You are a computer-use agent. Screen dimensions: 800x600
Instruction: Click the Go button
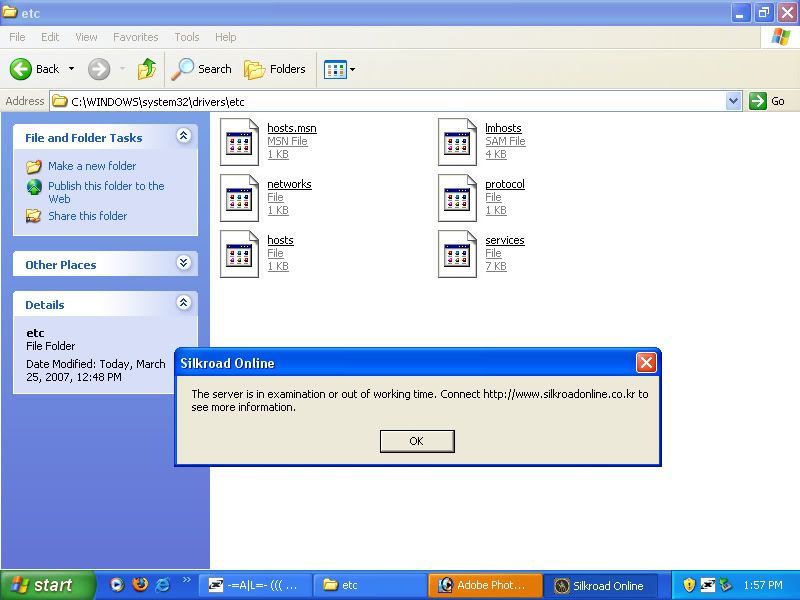point(767,101)
